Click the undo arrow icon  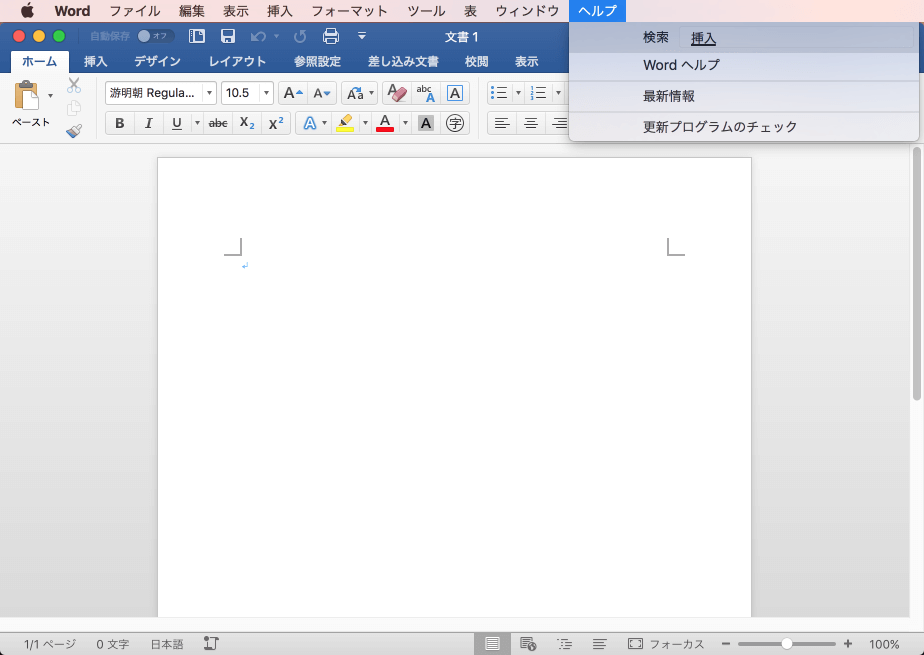tap(258, 37)
